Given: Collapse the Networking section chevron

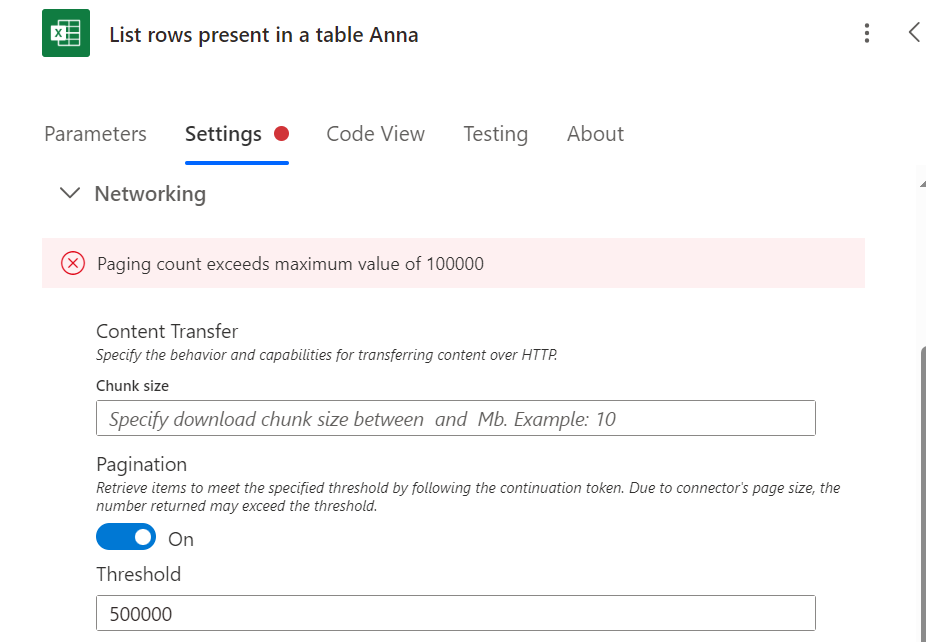Looking at the screenshot, I should (x=70, y=193).
